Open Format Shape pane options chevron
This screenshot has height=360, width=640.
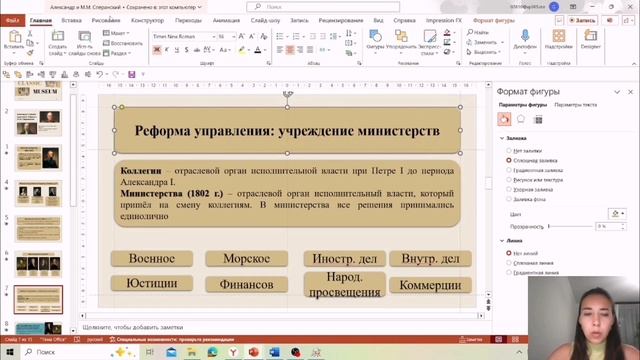pos(617,92)
